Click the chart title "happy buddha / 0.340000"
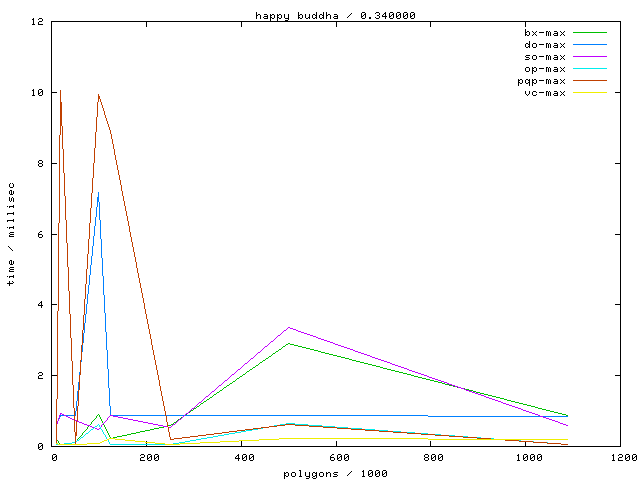The height and width of the screenshot is (480, 640). (335, 15)
